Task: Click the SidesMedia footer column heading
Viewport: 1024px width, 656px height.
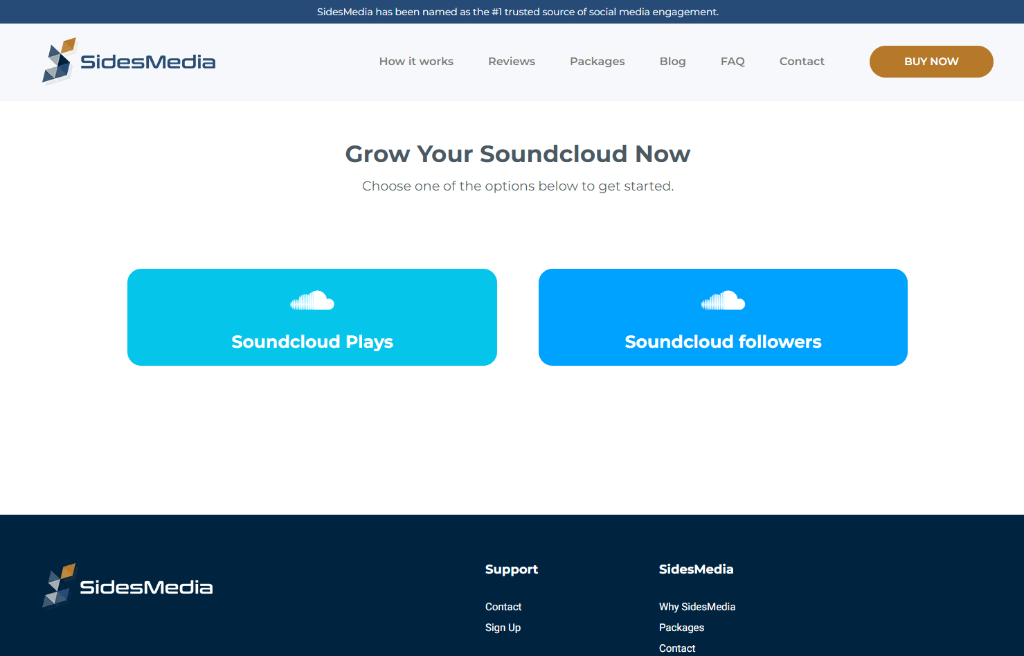Action: [x=696, y=569]
